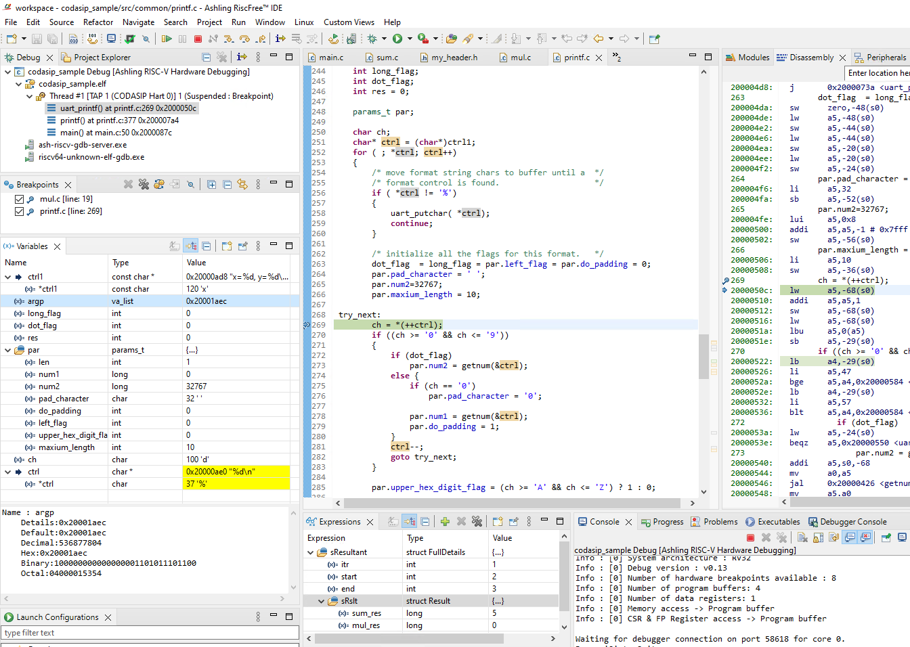The width and height of the screenshot is (910, 647).
Task: Click the yellow highlighted ctrl value cell
Action: coord(236,472)
